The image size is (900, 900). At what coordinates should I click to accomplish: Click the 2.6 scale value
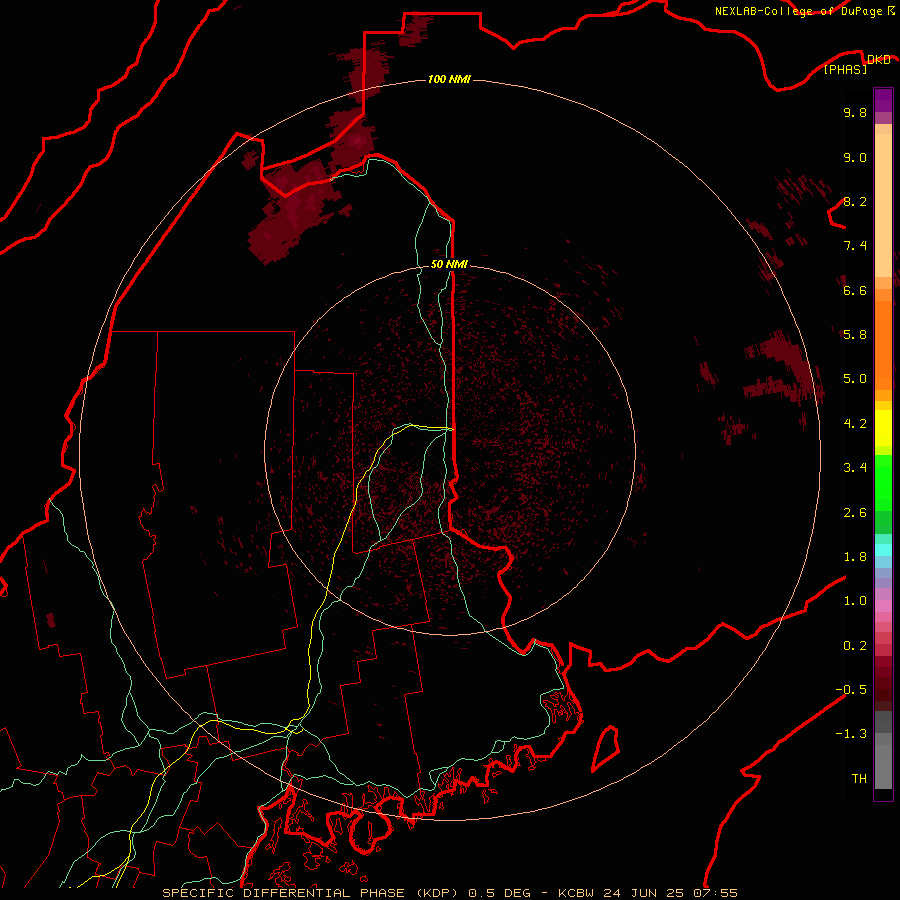(x=855, y=513)
